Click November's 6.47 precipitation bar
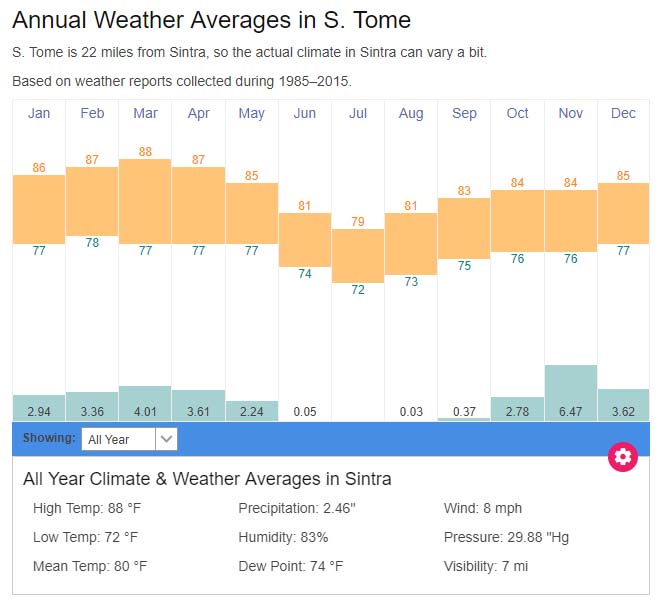The image size is (661, 606). click(571, 392)
